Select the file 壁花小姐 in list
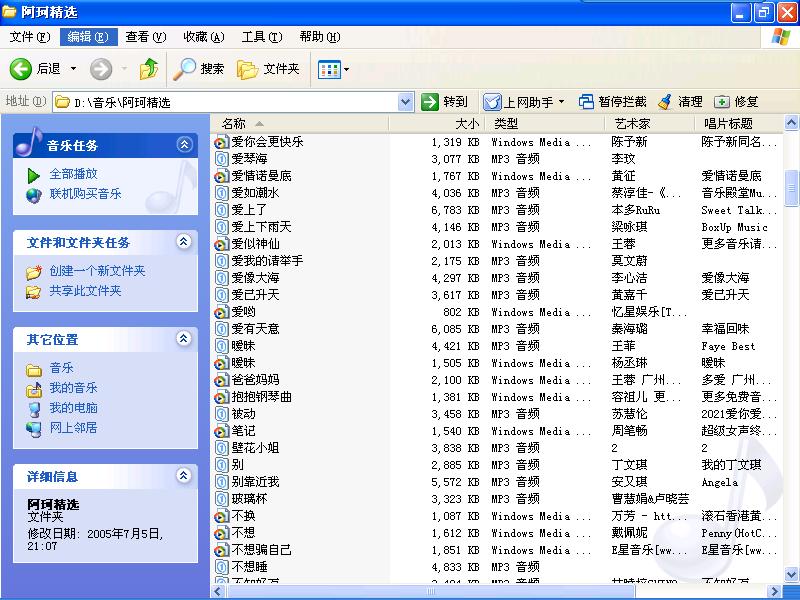The height and width of the screenshot is (600, 800). coord(255,448)
